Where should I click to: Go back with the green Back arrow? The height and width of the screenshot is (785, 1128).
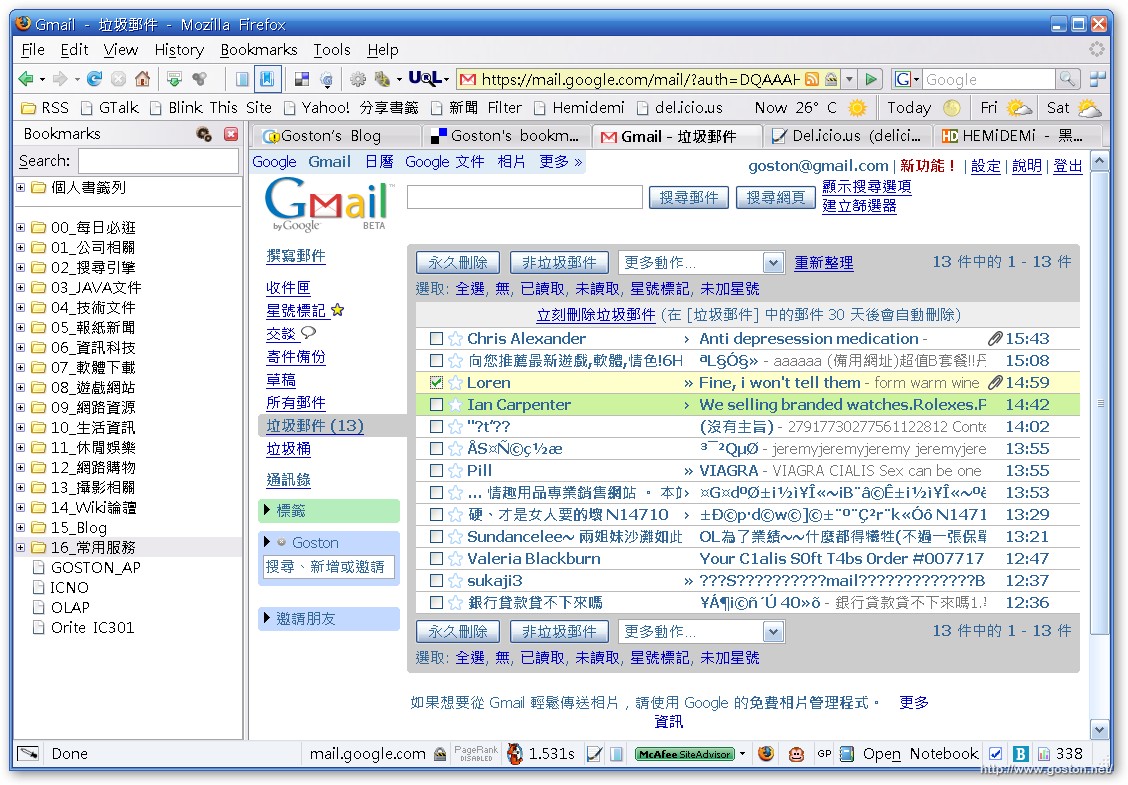pos(25,78)
